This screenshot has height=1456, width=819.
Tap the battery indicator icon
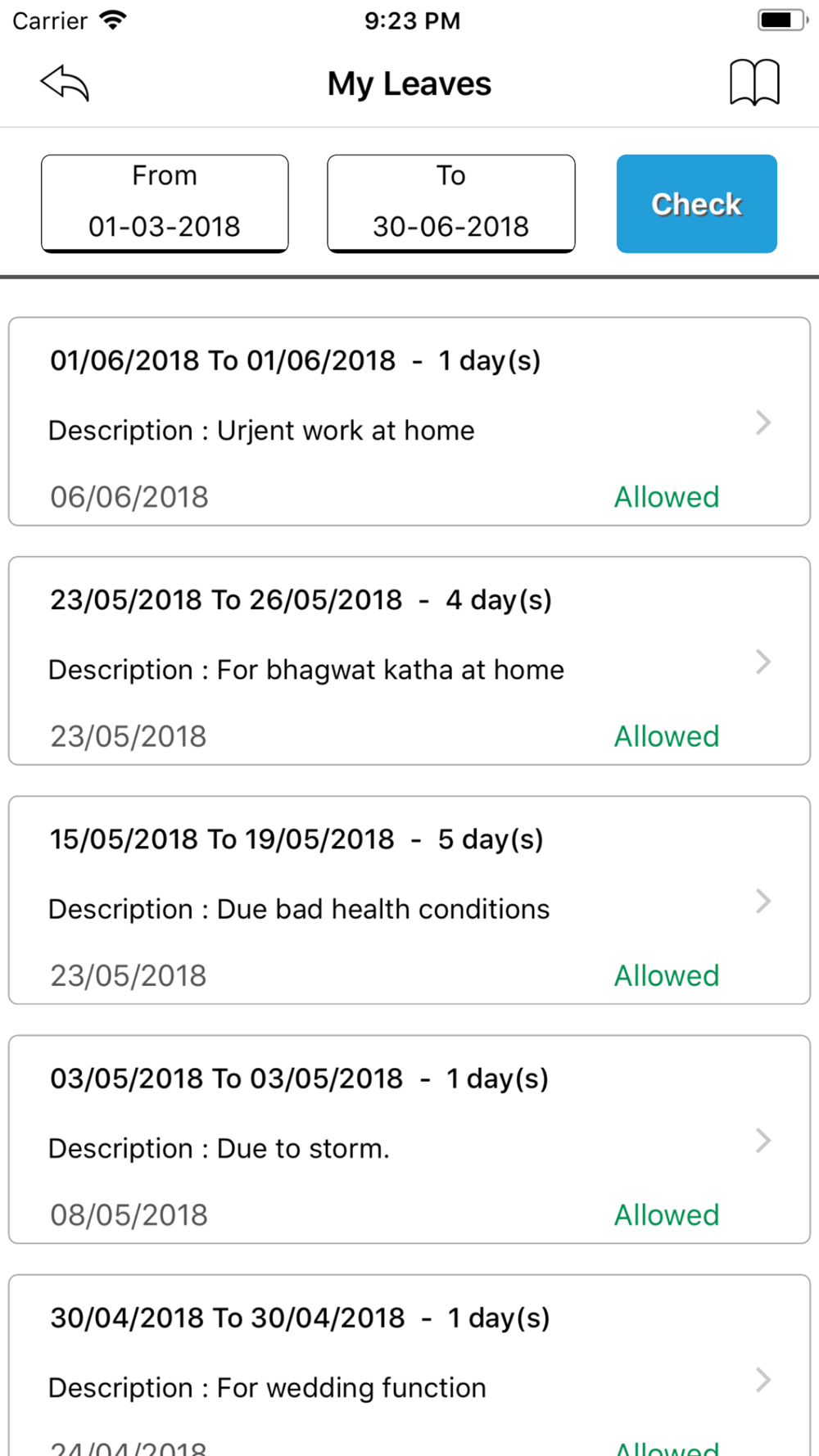(x=781, y=20)
